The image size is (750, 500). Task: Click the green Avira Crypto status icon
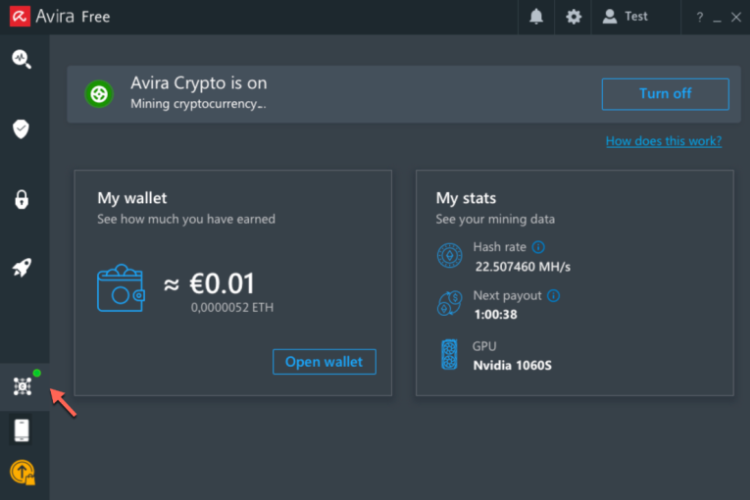[99, 94]
